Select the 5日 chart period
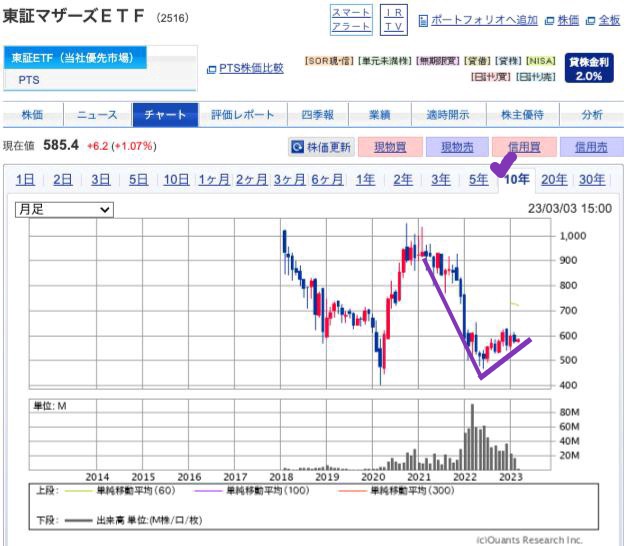The width and height of the screenshot is (629, 546). coord(138,180)
